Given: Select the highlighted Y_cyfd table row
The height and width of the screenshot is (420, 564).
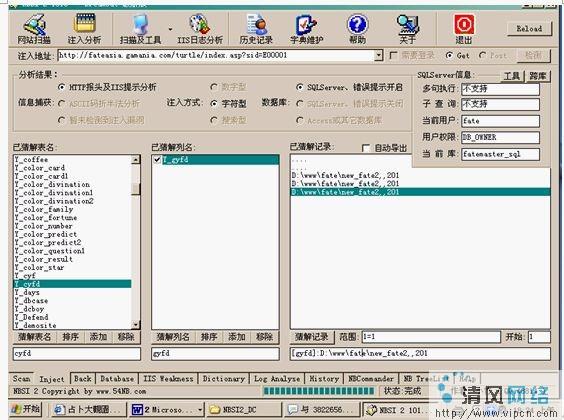Looking at the screenshot, I should tap(72, 284).
